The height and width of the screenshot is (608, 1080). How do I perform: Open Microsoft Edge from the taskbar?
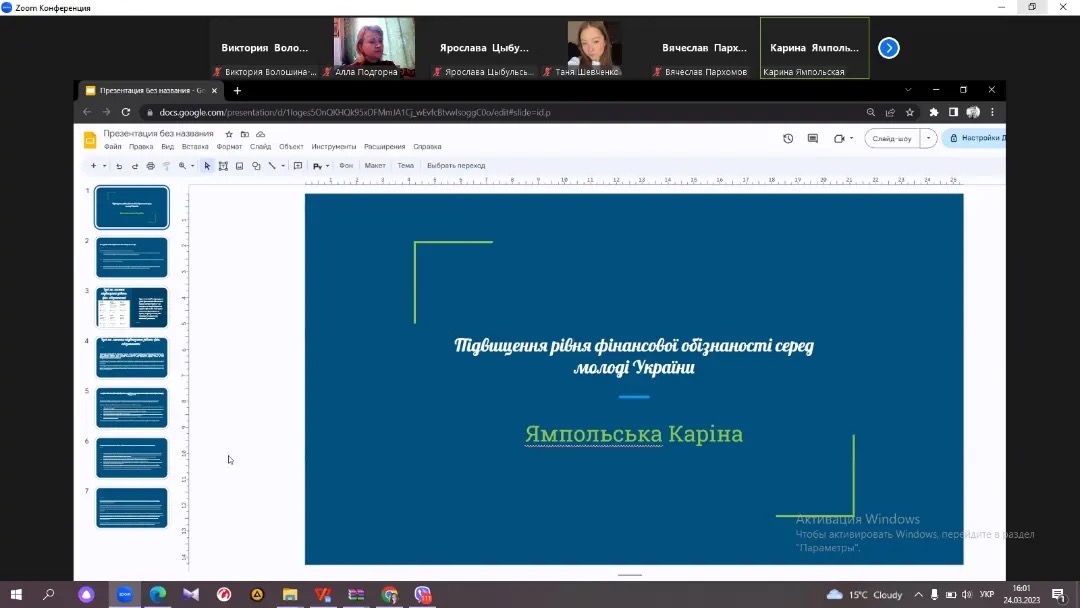(157, 594)
